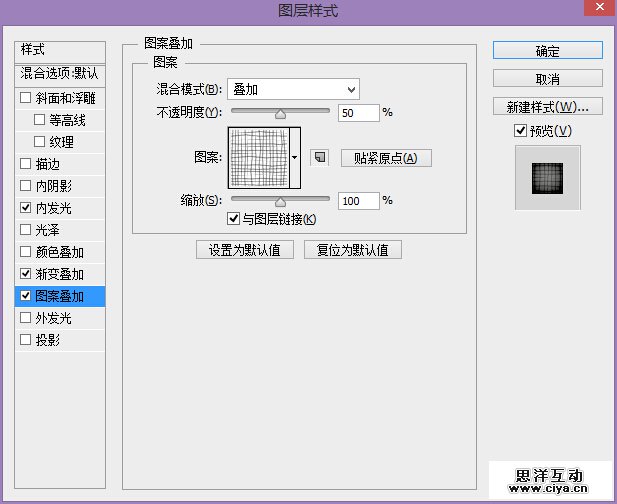The image size is (617, 504).
Task: Toggle the 预览 checkbox
Action: click(x=521, y=130)
